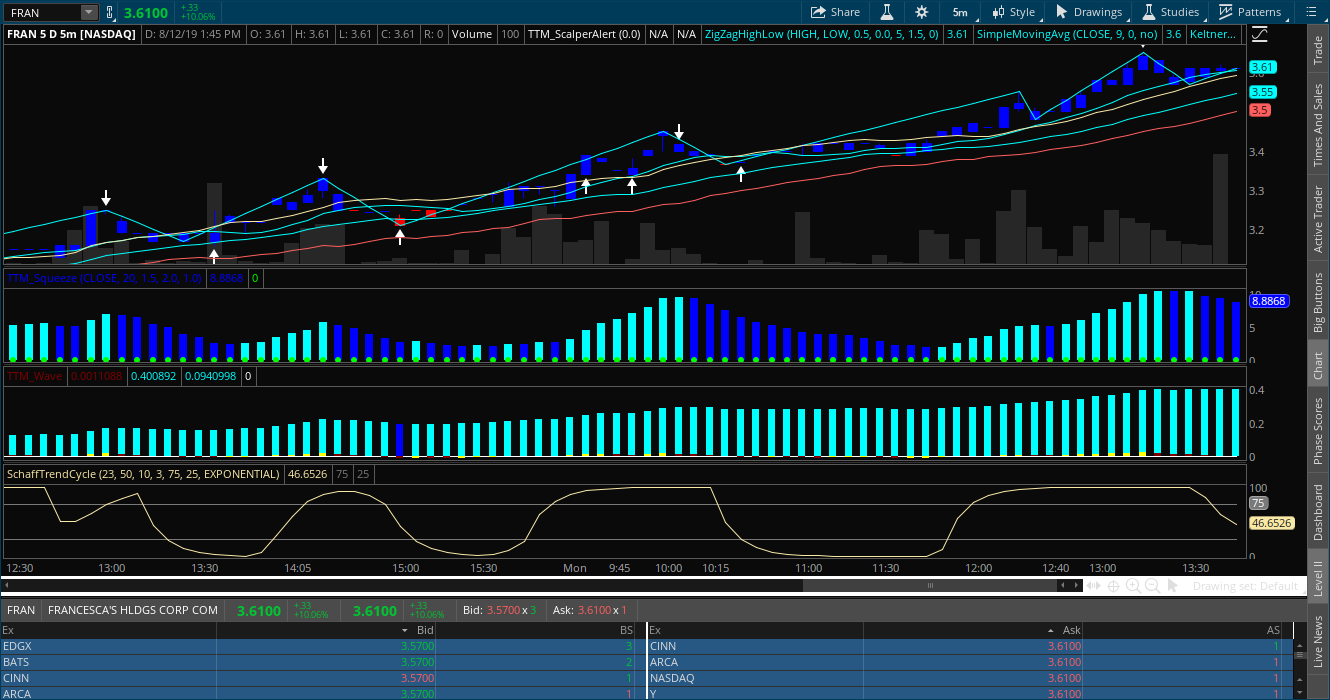Viewport: 1330px width, 700px height.
Task: Open the Patterns button
Action: tap(1250, 12)
